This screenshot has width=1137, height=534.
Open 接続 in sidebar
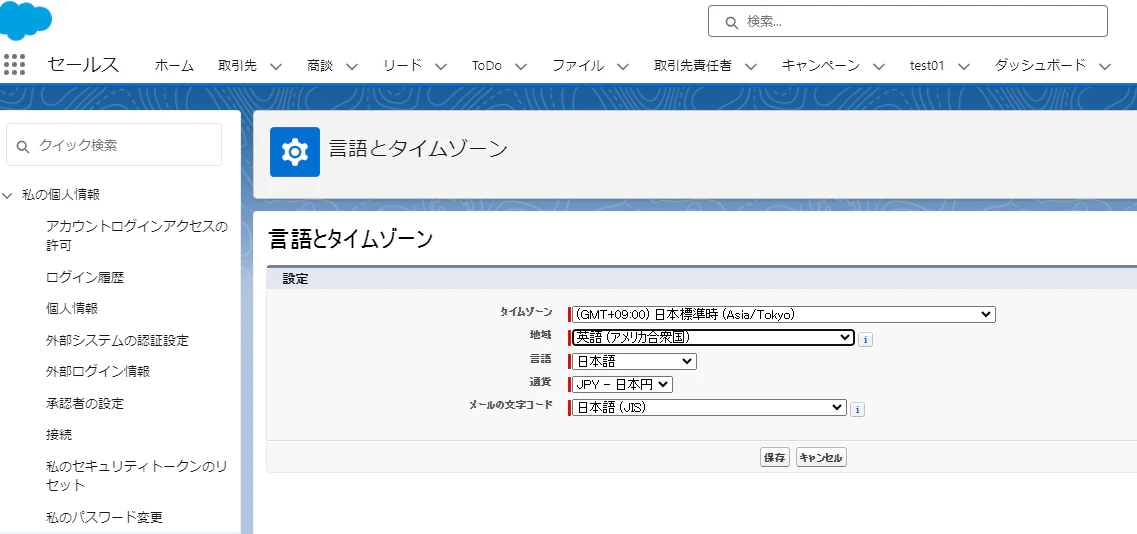point(58,435)
